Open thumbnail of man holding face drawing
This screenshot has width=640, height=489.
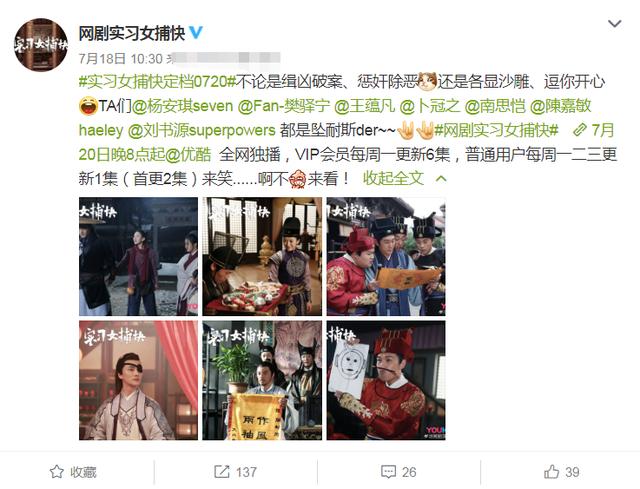(386, 380)
